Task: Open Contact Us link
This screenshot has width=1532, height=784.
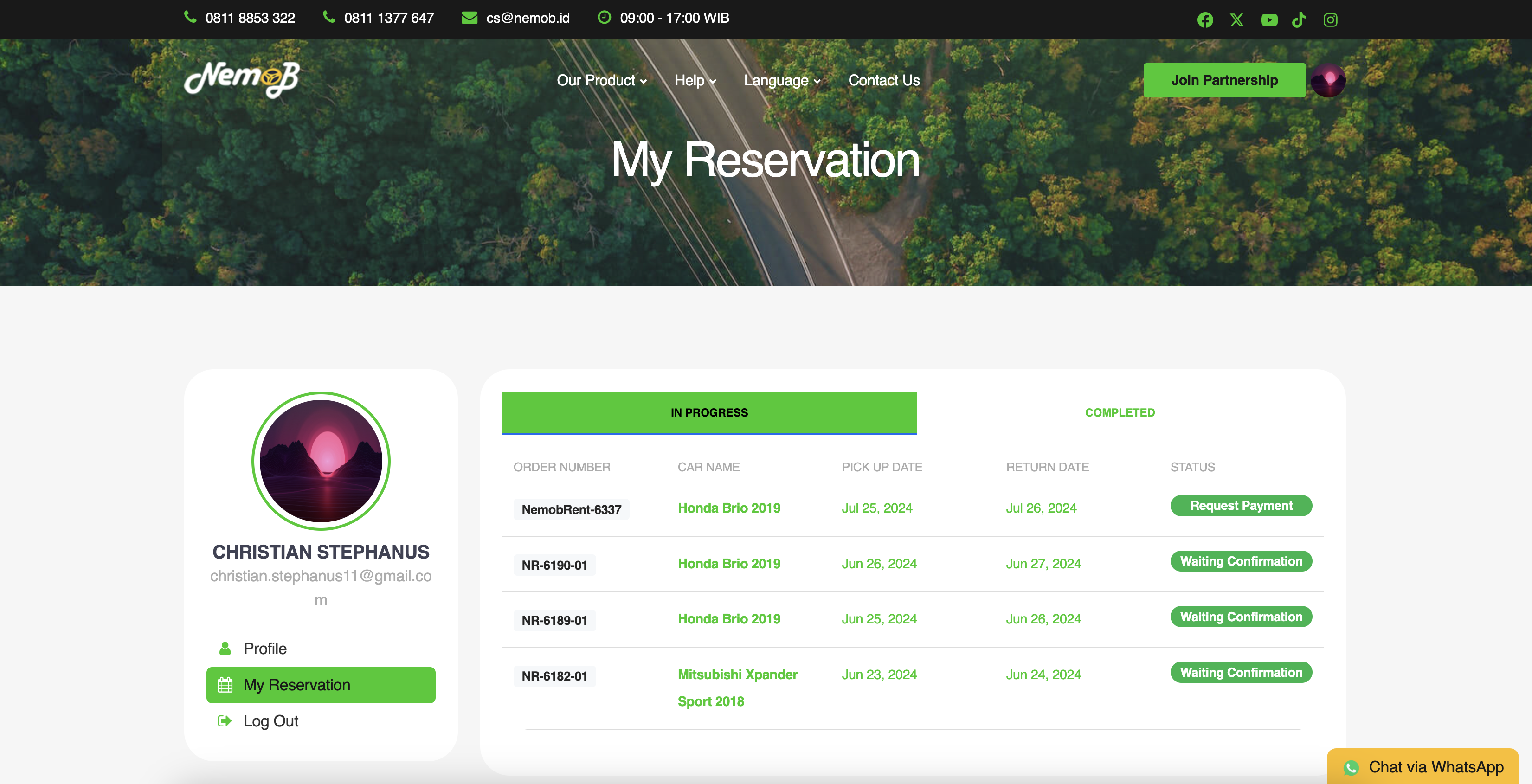Action: (x=884, y=80)
